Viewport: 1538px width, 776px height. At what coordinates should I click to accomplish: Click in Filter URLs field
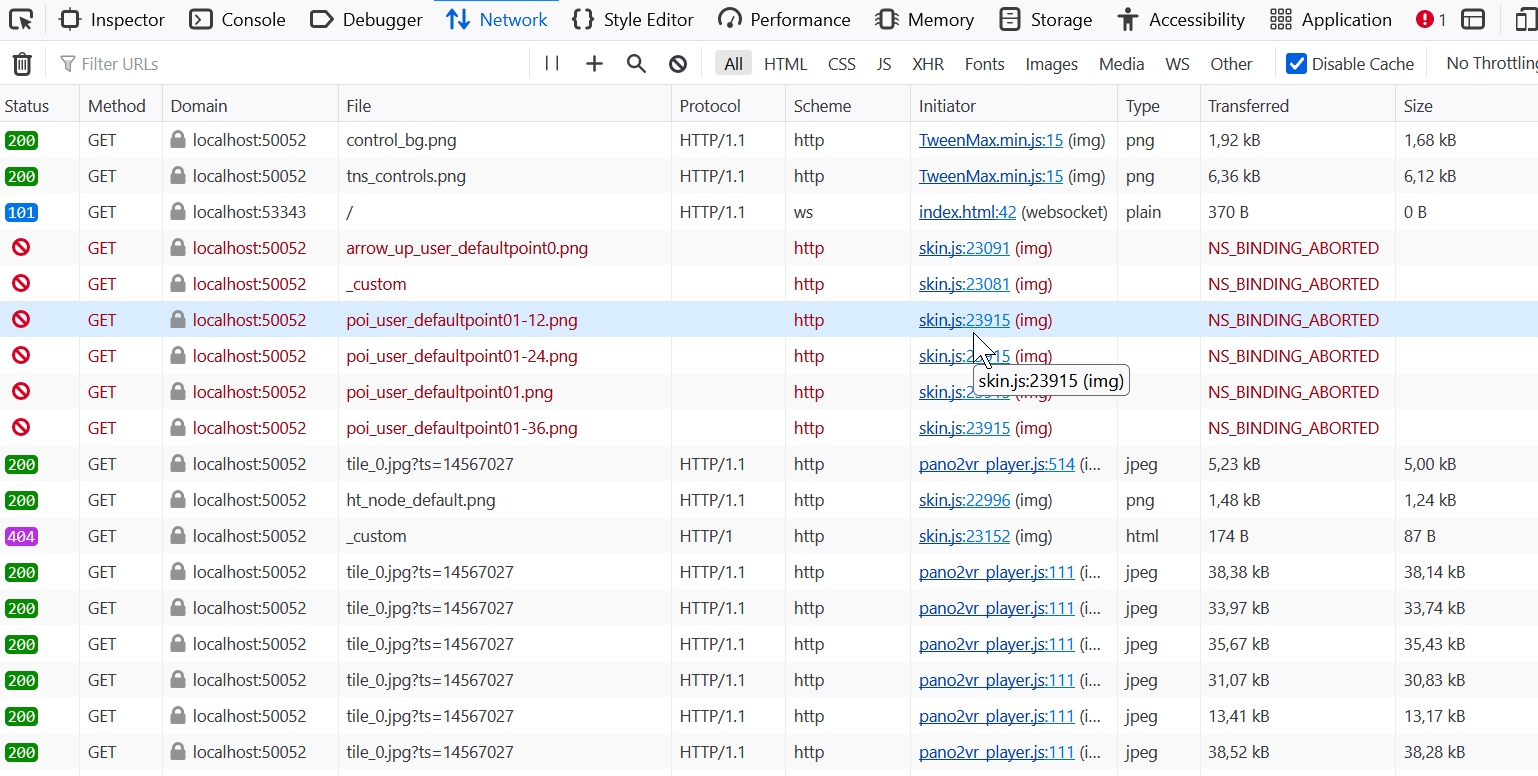click(290, 64)
